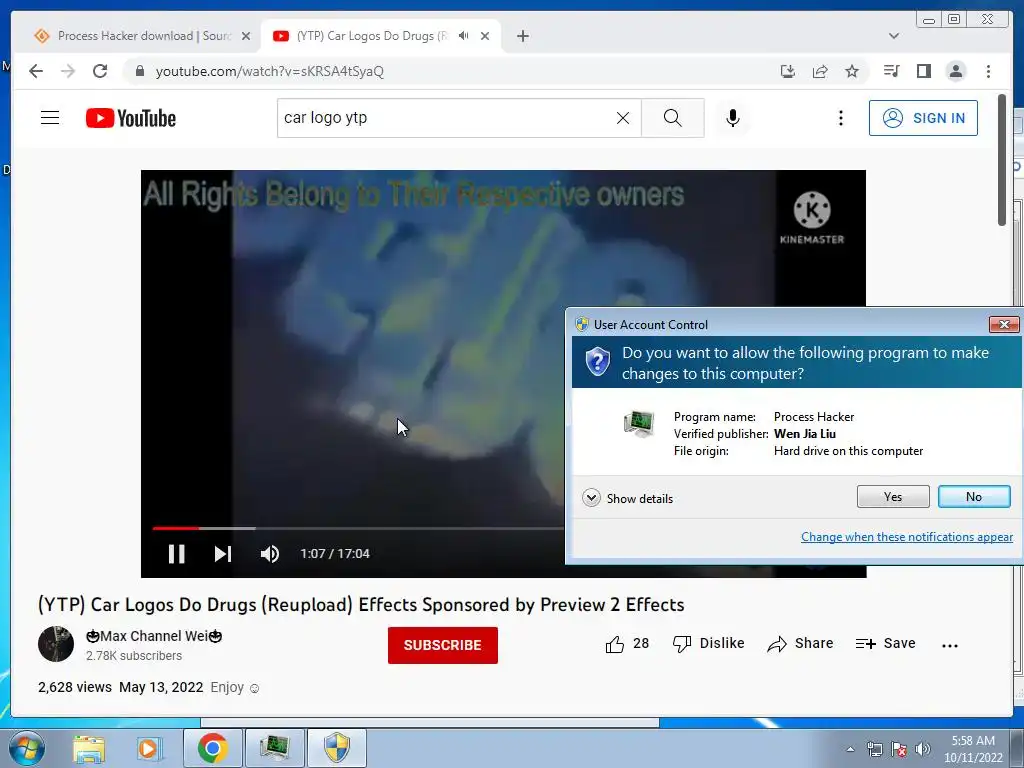Open the Chrome profile avatar
The image size is (1024, 768).
coord(955,71)
